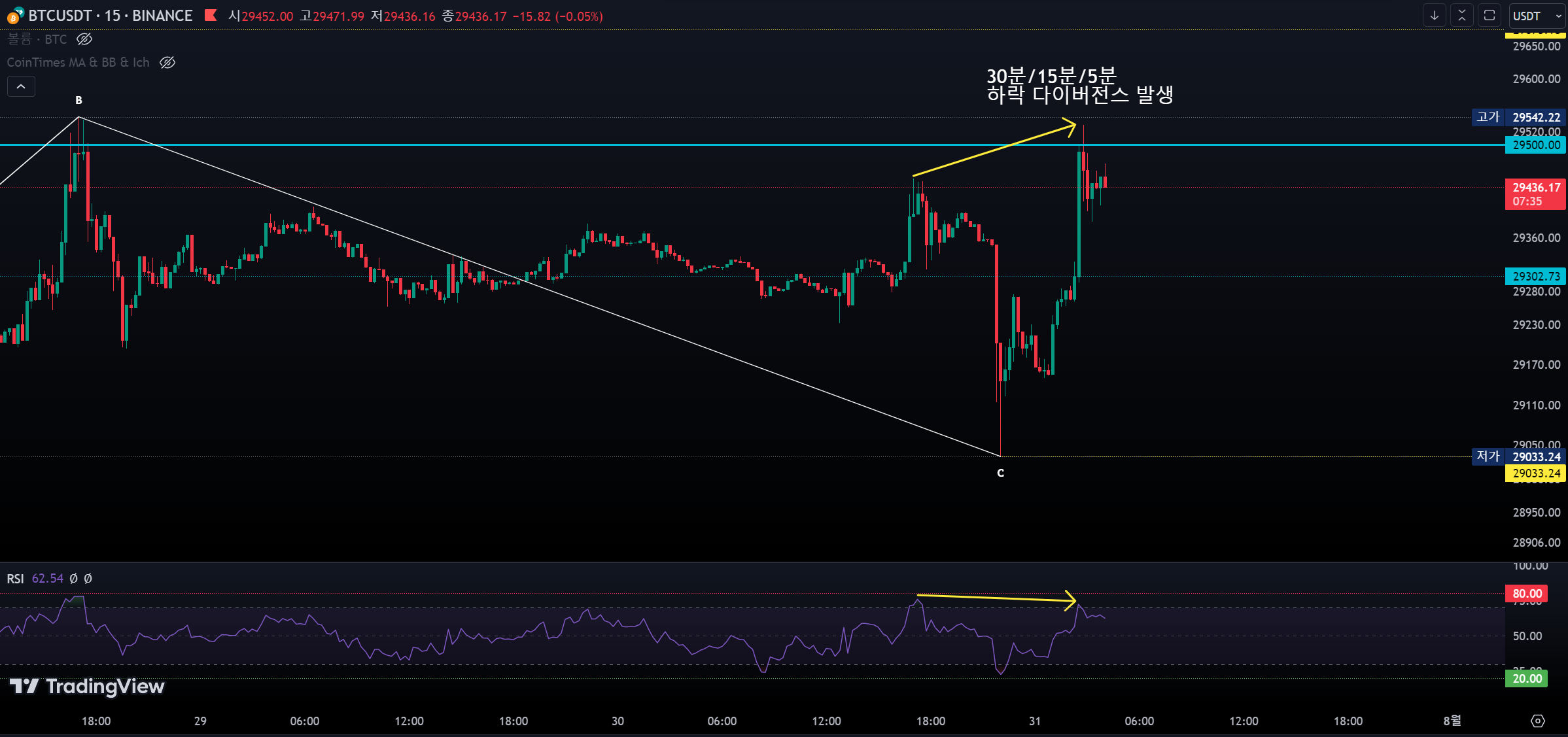1568x737 pixels.
Task: Open symbol search via BTCUSDT title
Action: tap(60, 16)
